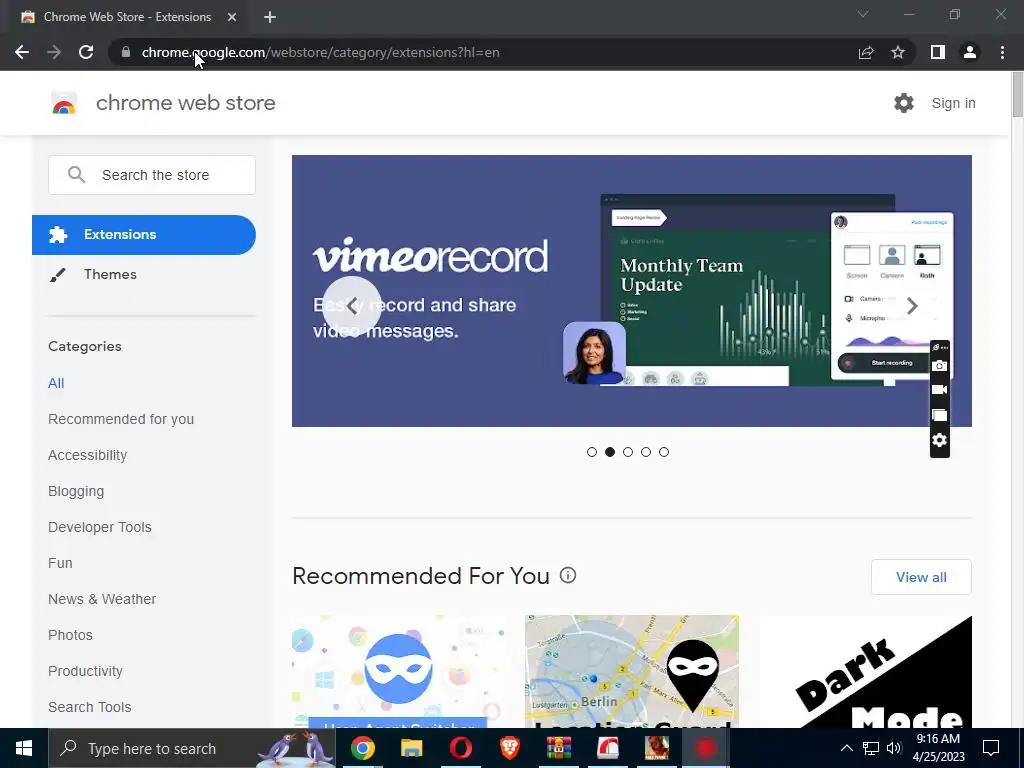
Task: Click the Sign in link
Action: pyautogui.click(x=953, y=103)
